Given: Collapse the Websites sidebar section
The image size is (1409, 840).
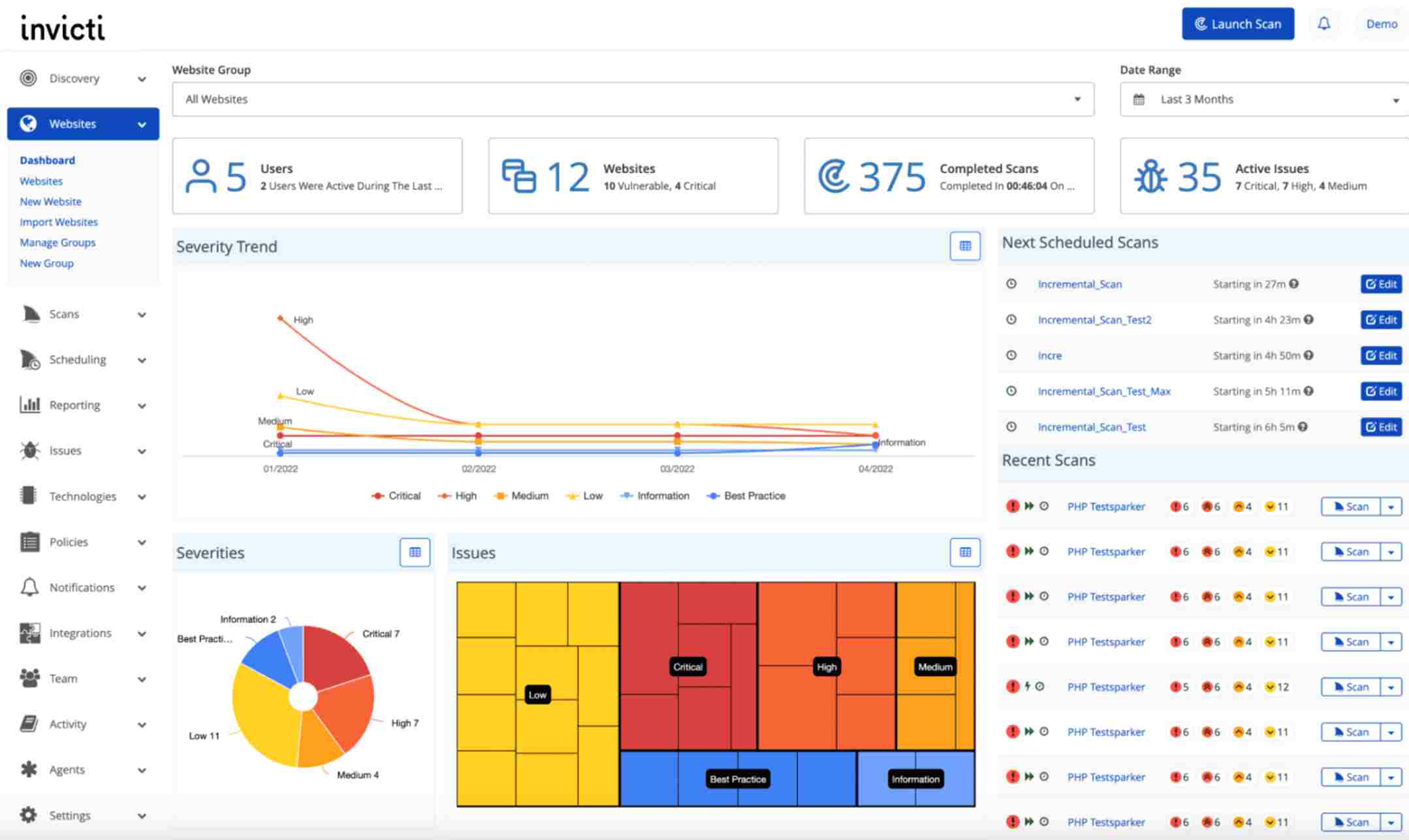Looking at the screenshot, I should (x=142, y=124).
